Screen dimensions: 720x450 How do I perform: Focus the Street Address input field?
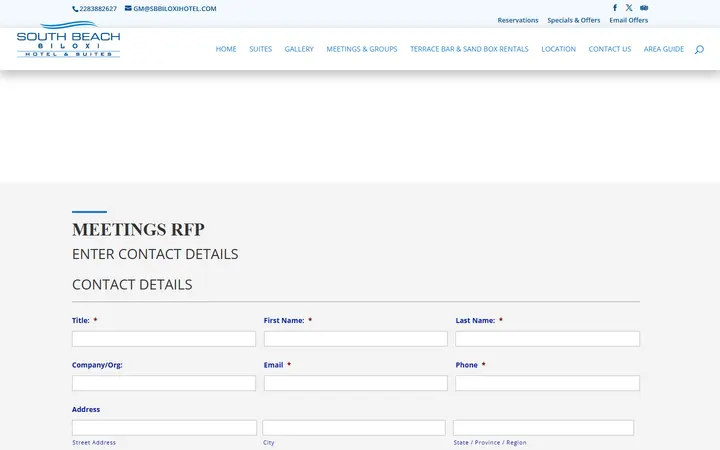click(x=164, y=428)
